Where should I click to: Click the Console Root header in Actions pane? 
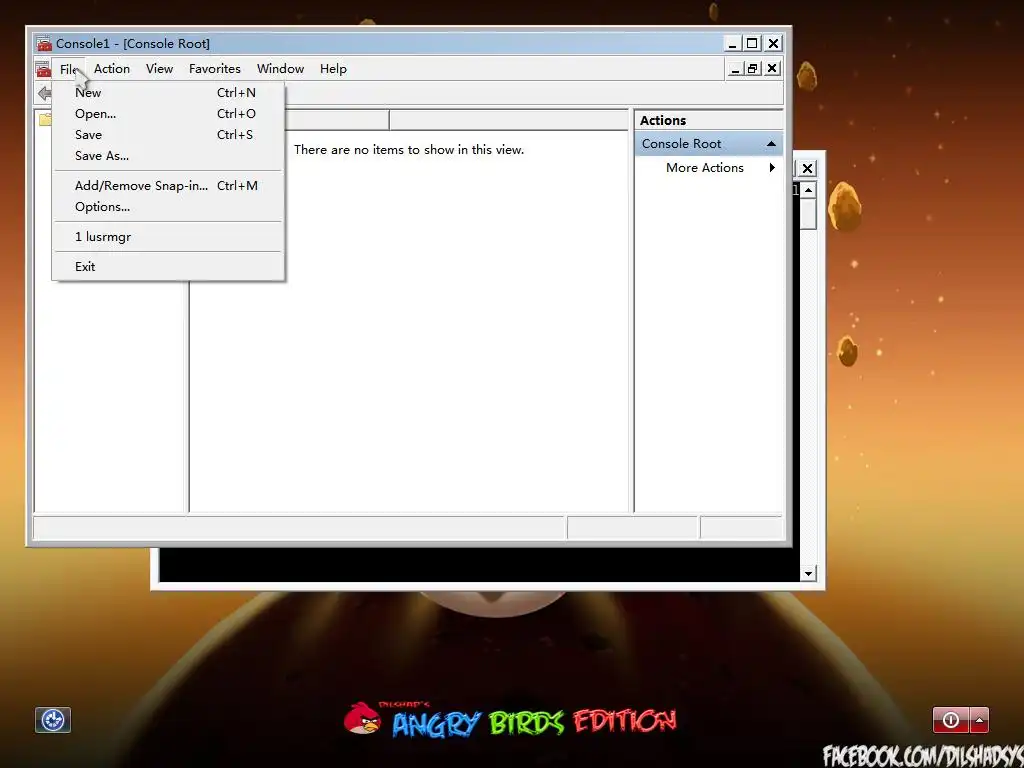click(709, 144)
